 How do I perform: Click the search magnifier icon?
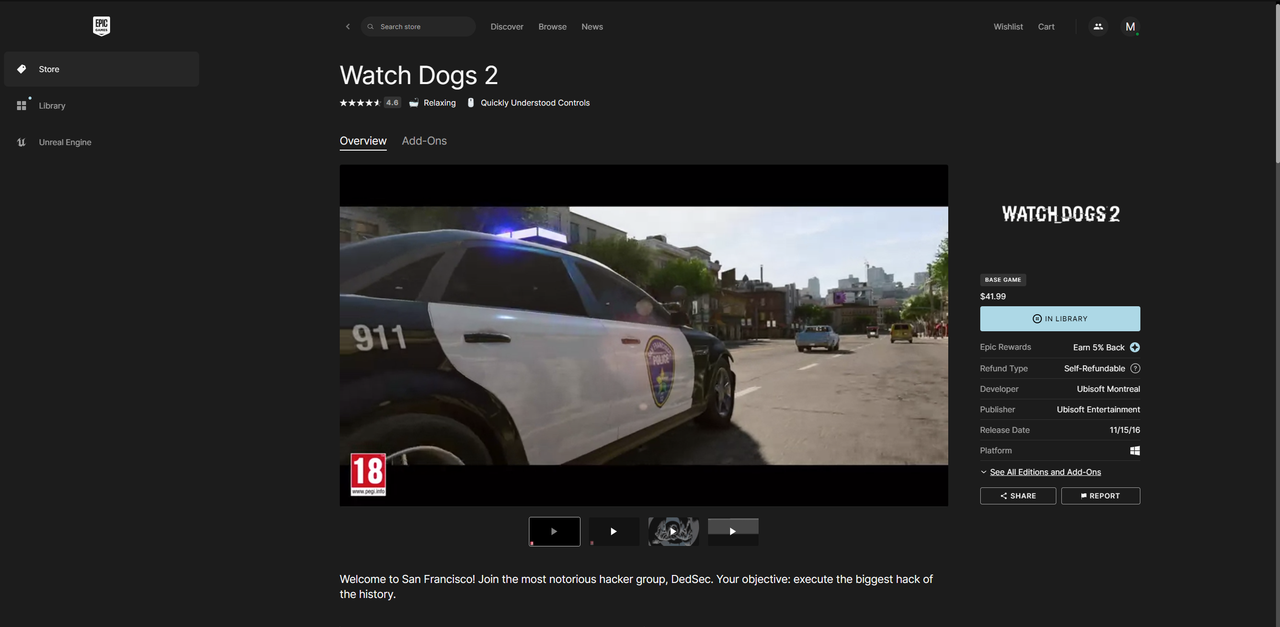pos(371,27)
